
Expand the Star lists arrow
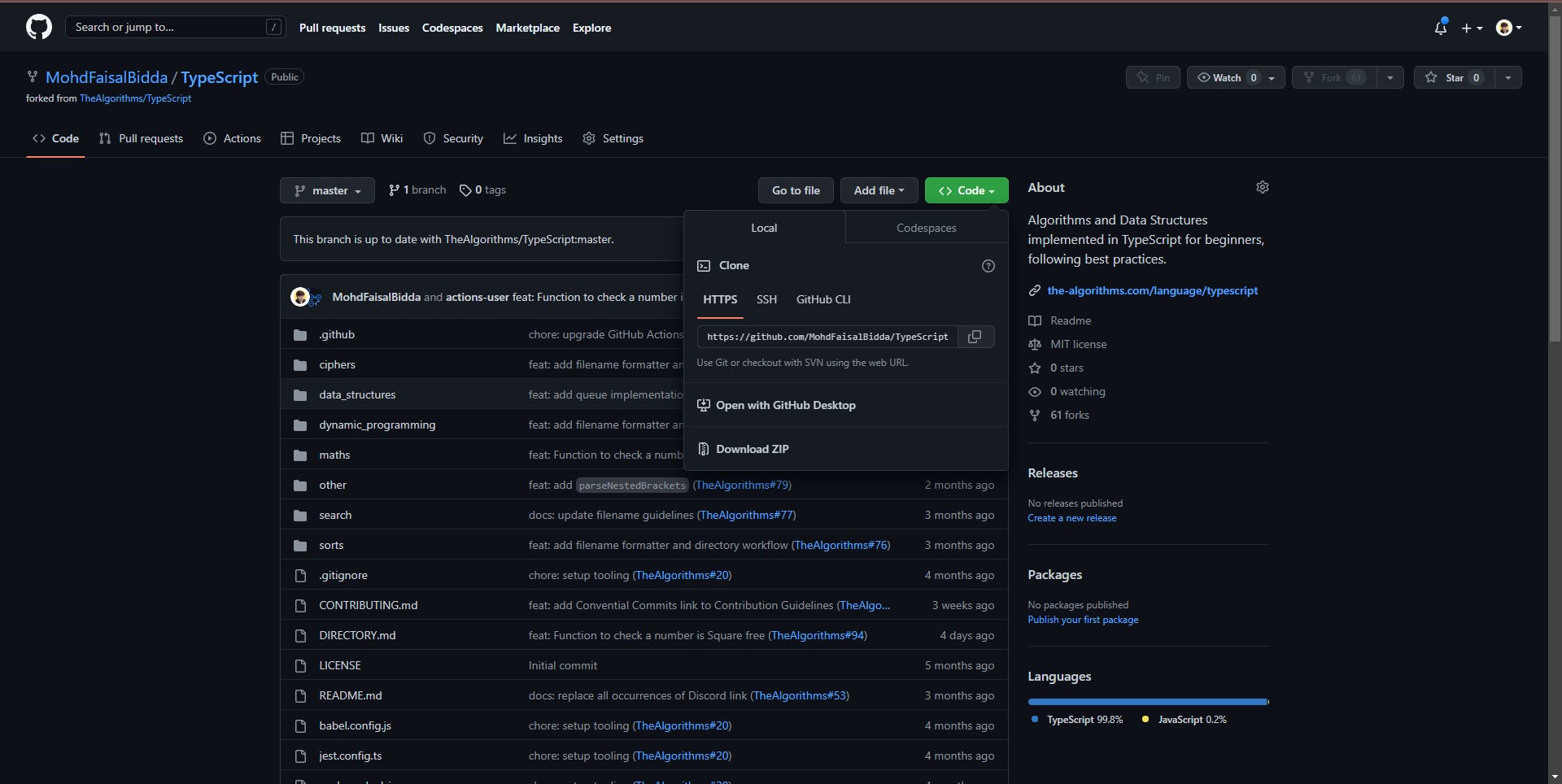(1508, 77)
